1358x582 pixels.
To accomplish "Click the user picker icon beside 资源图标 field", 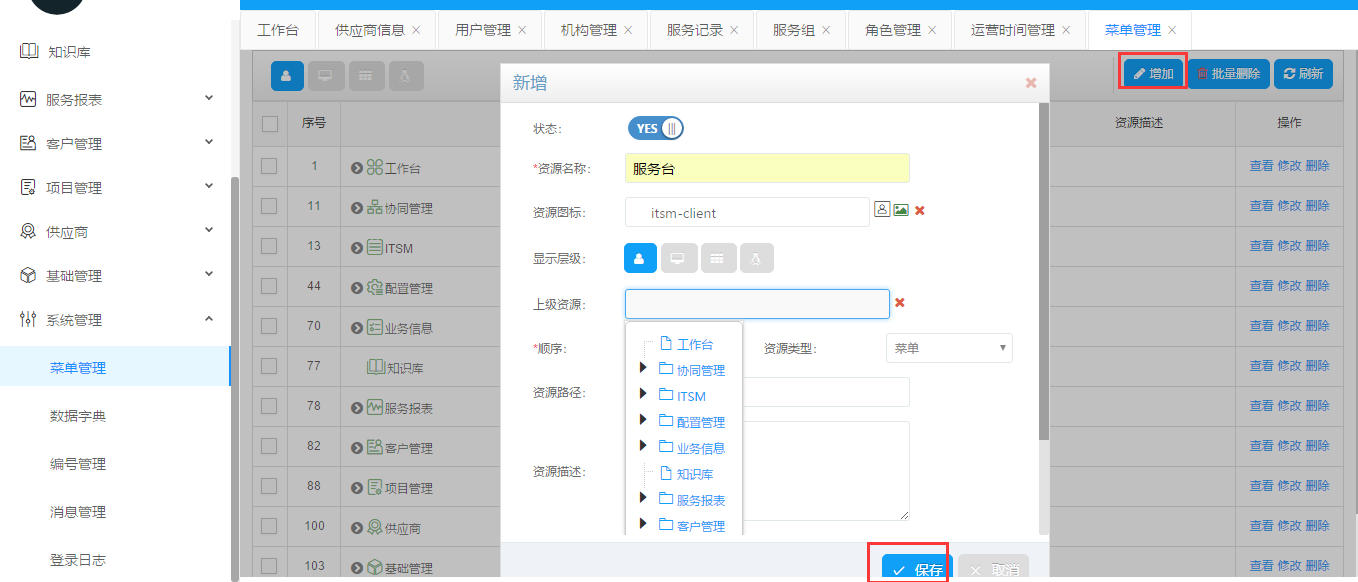I will (881, 210).
